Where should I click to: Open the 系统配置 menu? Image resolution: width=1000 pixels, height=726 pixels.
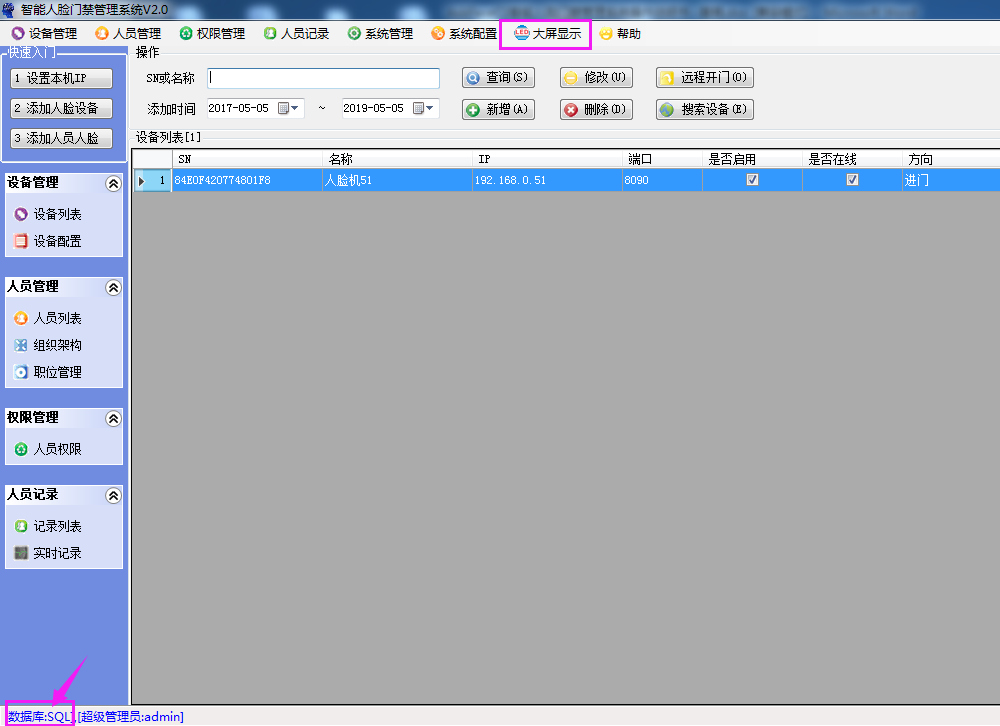coord(463,34)
